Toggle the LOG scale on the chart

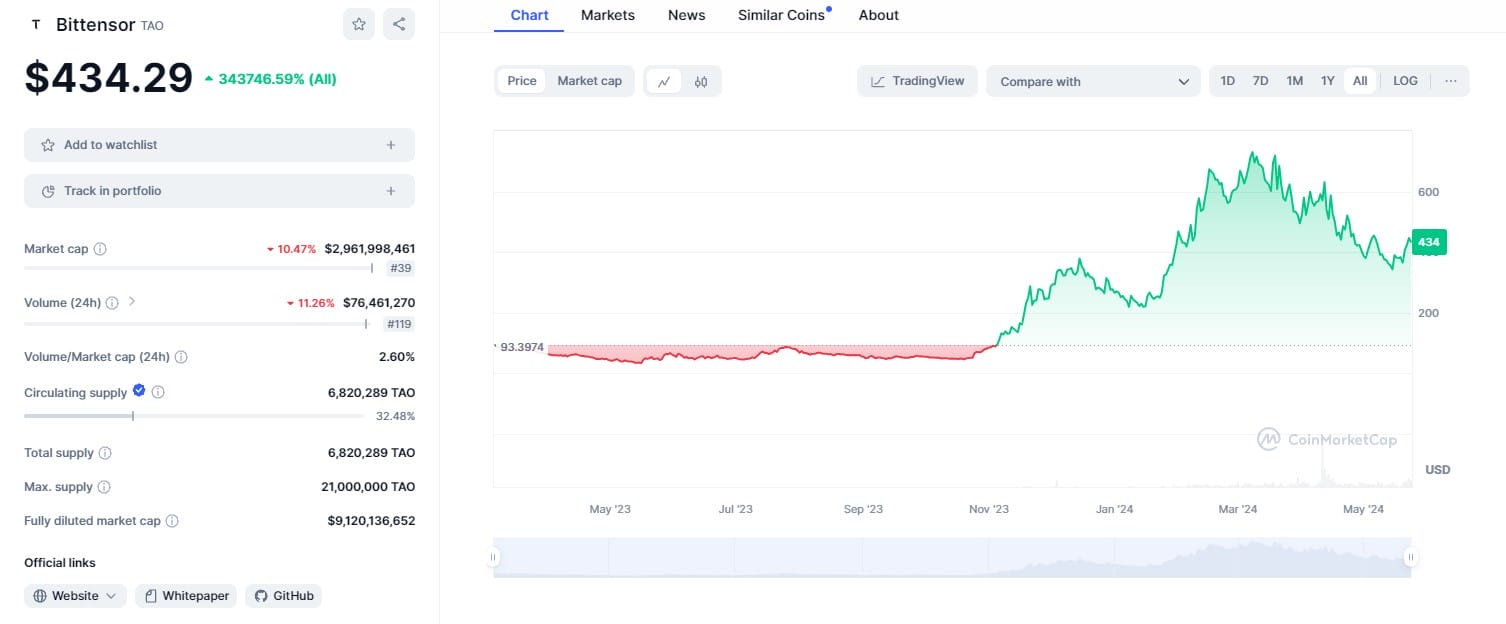tap(1405, 81)
